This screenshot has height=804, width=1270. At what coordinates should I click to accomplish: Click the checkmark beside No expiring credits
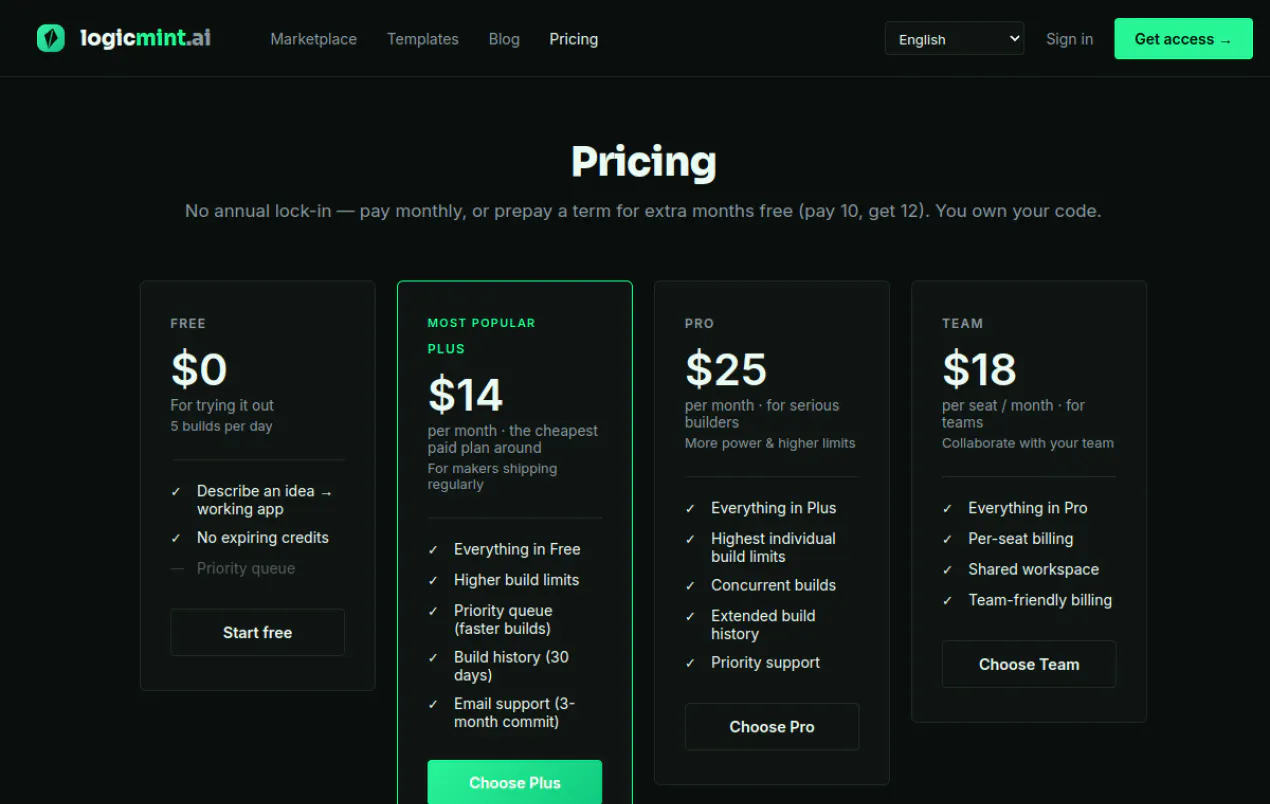click(x=176, y=538)
